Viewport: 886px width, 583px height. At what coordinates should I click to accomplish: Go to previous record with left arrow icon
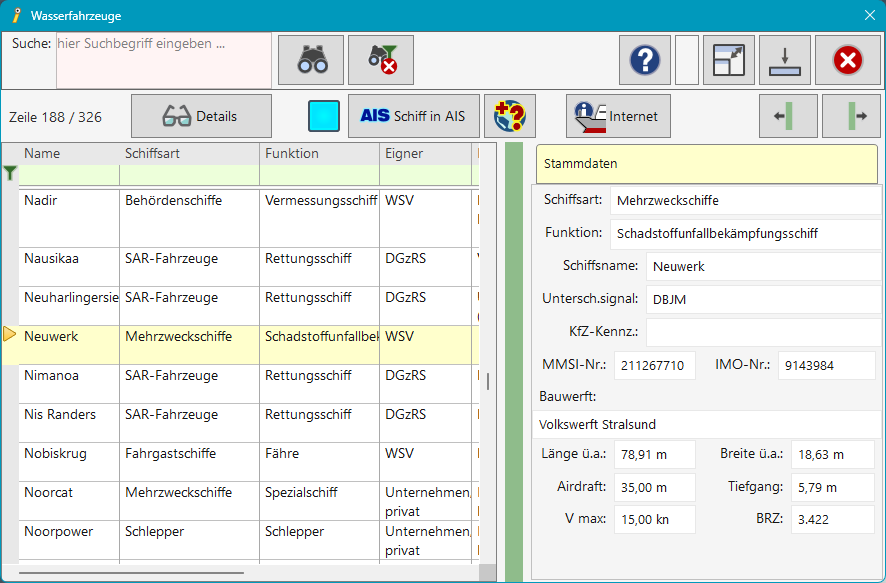[788, 115]
